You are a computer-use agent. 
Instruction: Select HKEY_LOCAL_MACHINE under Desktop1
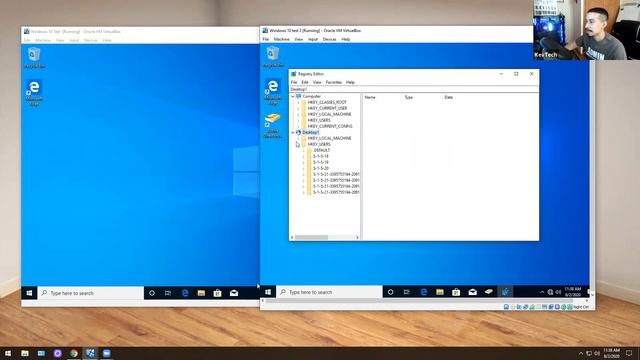tap(329, 138)
